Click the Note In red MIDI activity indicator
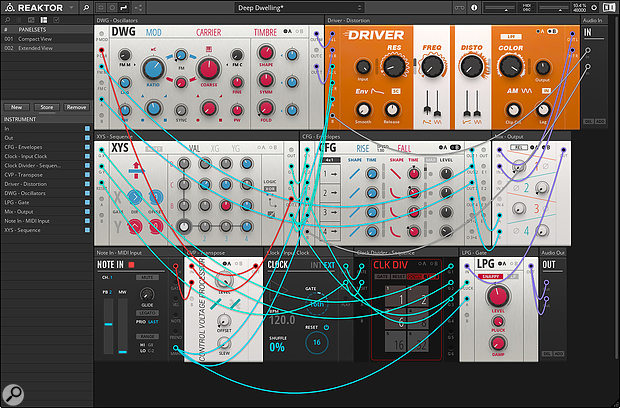The height and width of the screenshot is (408, 620). pos(132,265)
